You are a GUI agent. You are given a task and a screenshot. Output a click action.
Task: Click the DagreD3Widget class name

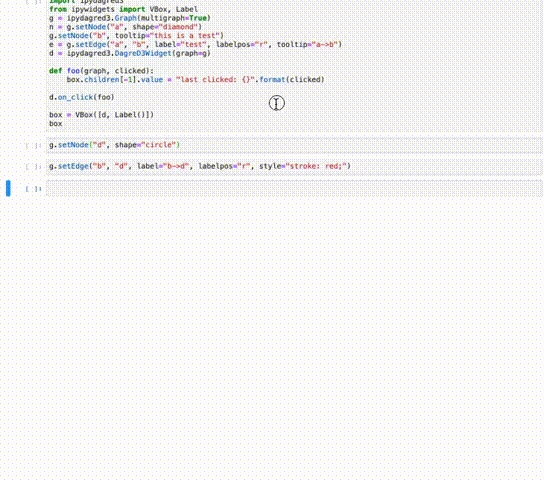(x=143, y=53)
